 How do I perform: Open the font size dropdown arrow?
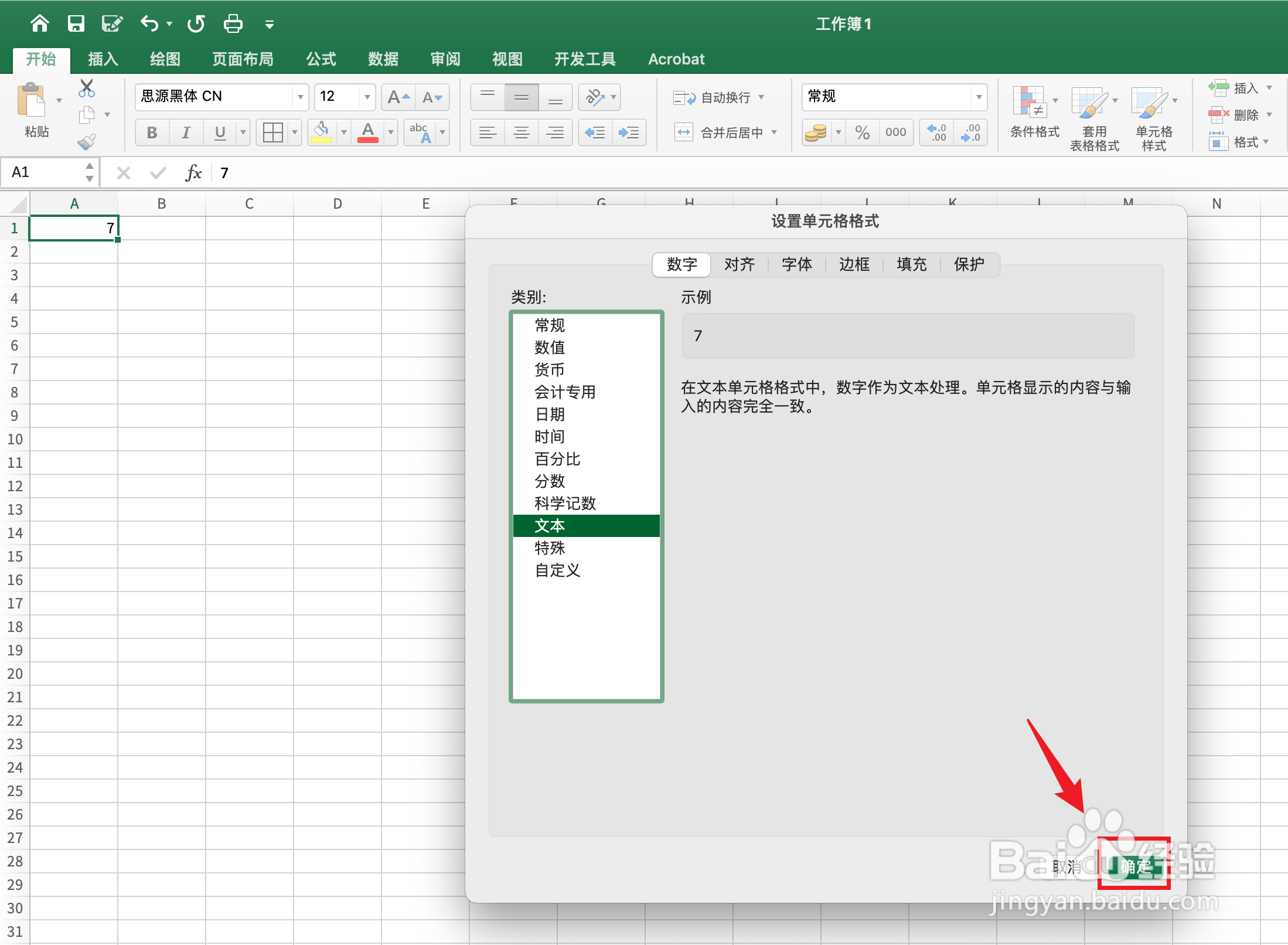point(367,97)
